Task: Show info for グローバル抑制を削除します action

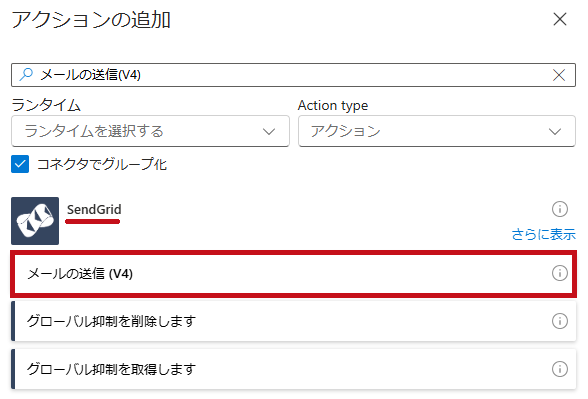Action: pos(560,321)
